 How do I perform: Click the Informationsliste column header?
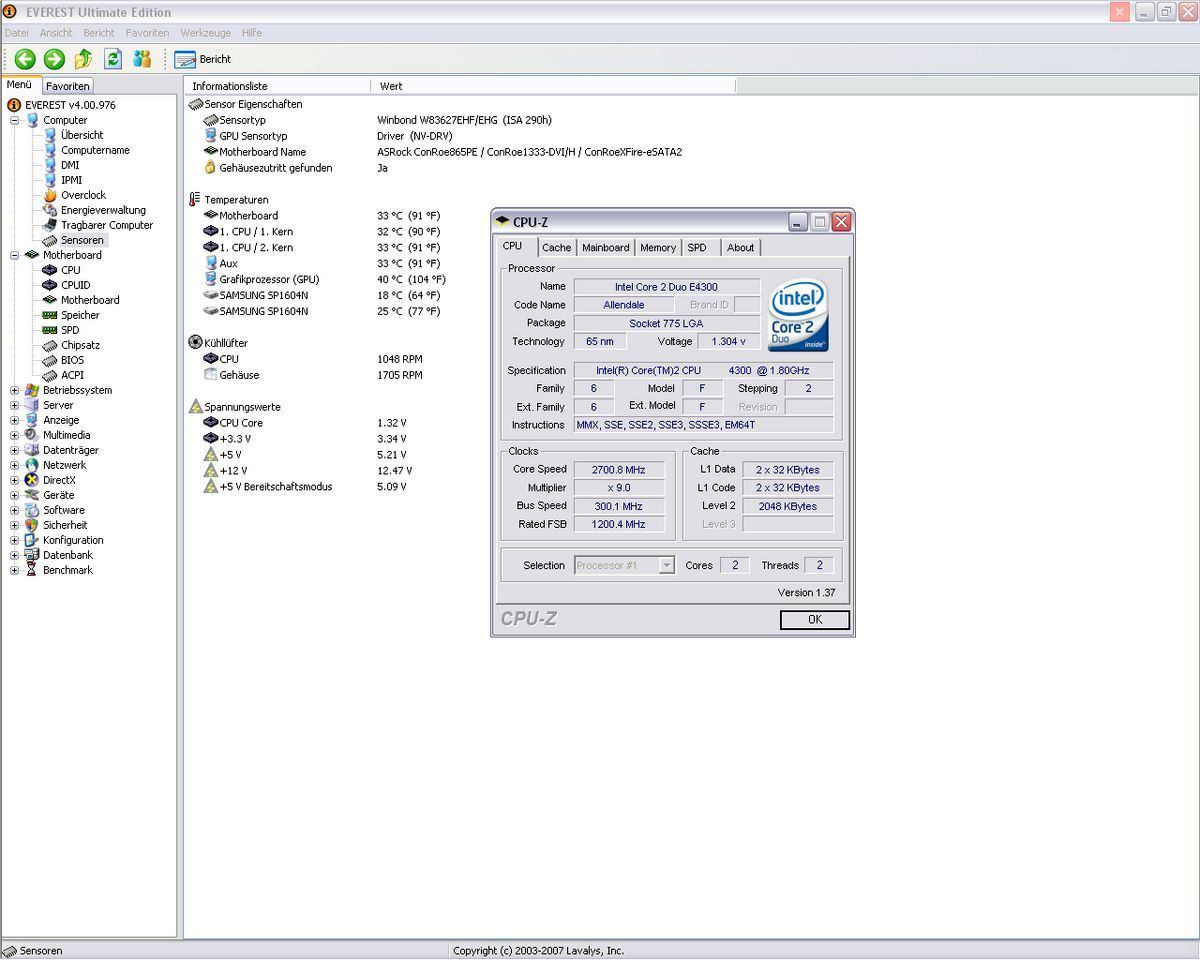(x=277, y=86)
